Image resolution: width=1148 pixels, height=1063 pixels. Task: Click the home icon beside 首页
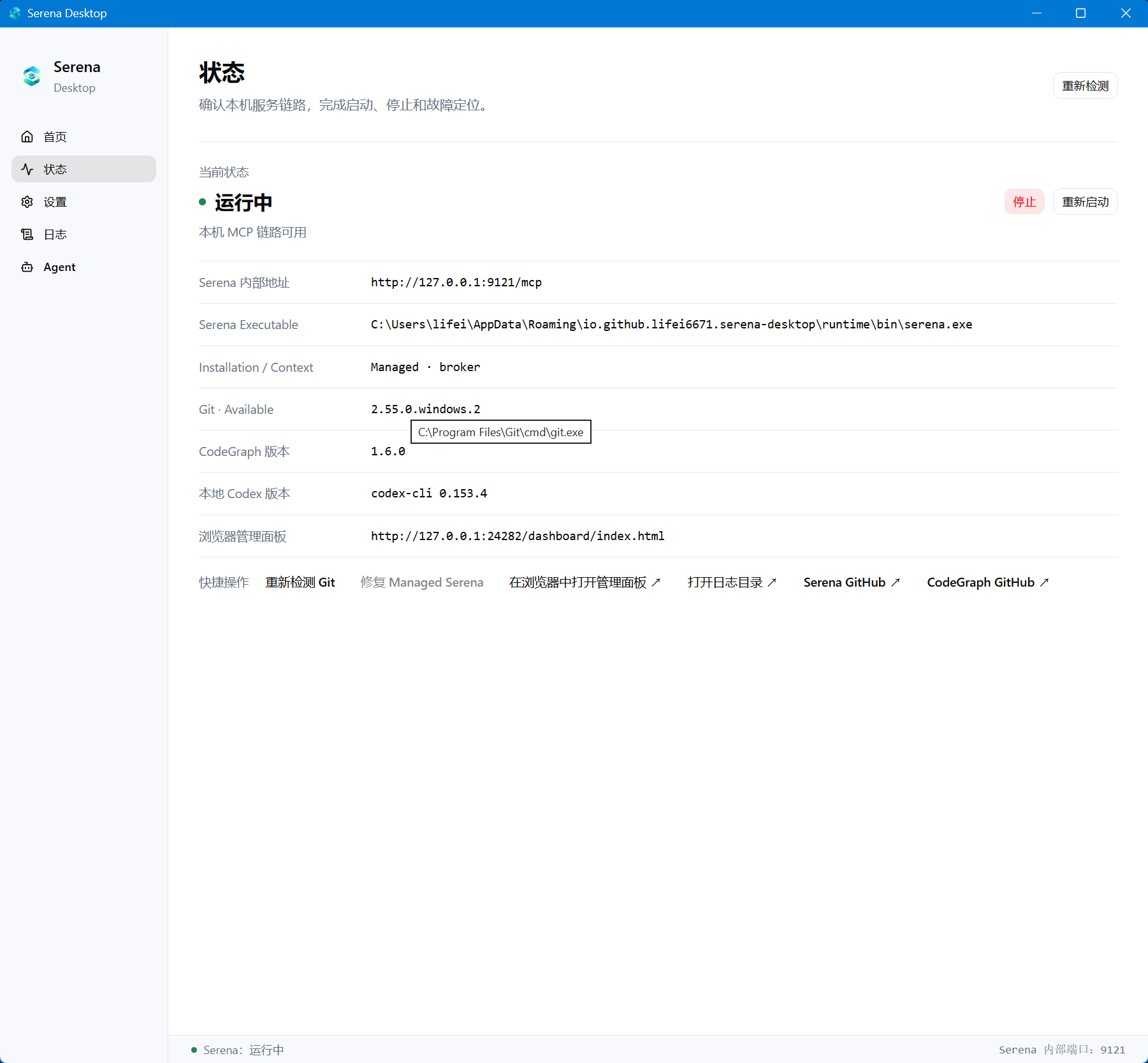(x=27, y=136)
